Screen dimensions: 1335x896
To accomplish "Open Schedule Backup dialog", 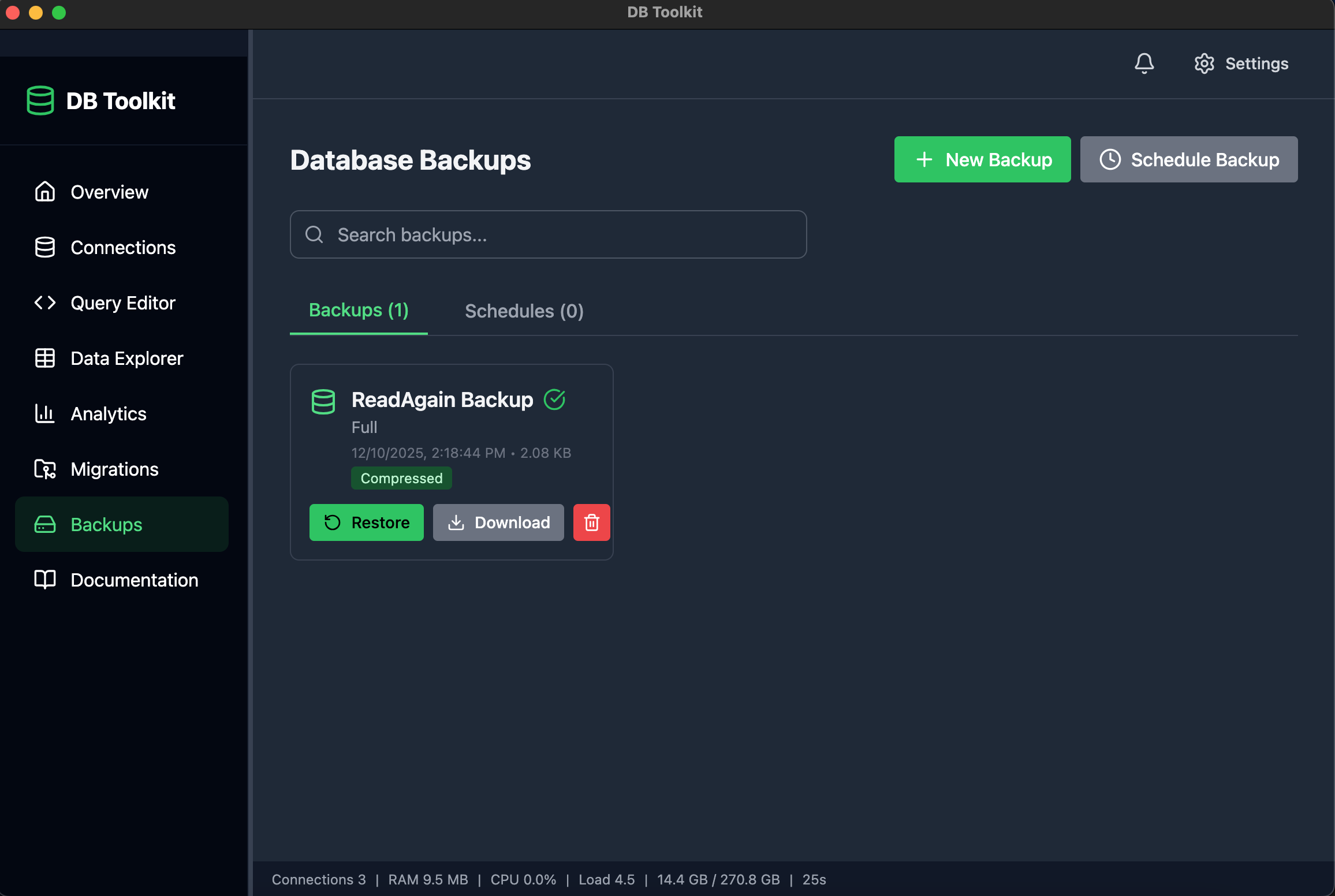I will point(1188,159).
